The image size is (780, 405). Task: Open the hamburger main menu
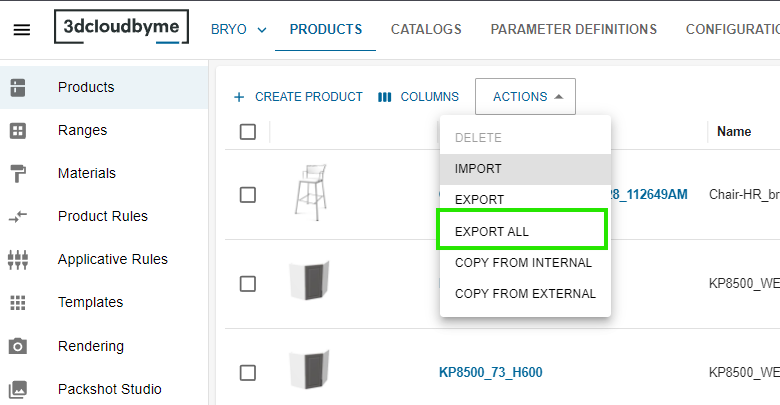point(21,30)
